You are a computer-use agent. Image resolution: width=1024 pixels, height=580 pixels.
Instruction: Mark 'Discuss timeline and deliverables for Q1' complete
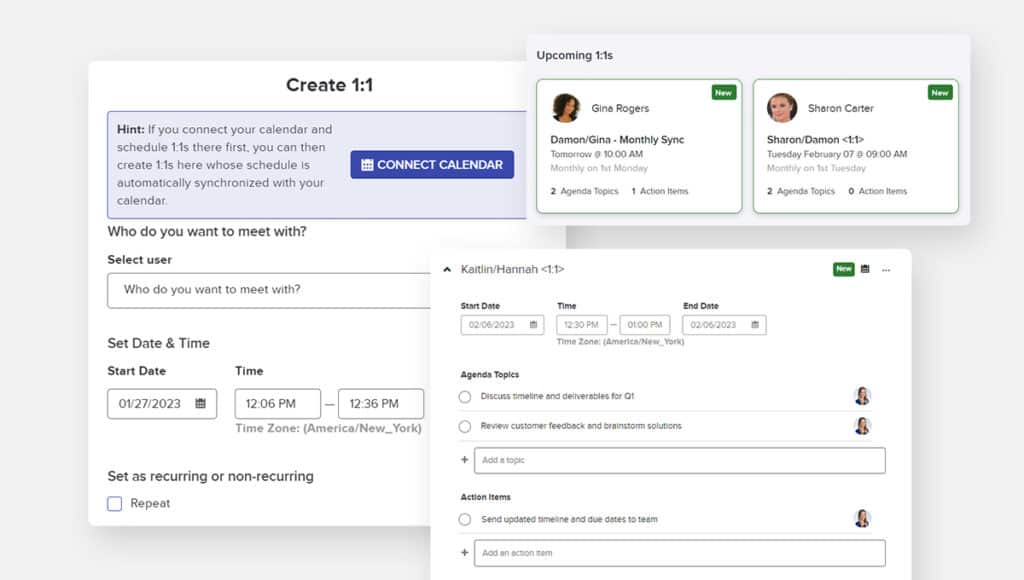(x=465, y=397)
